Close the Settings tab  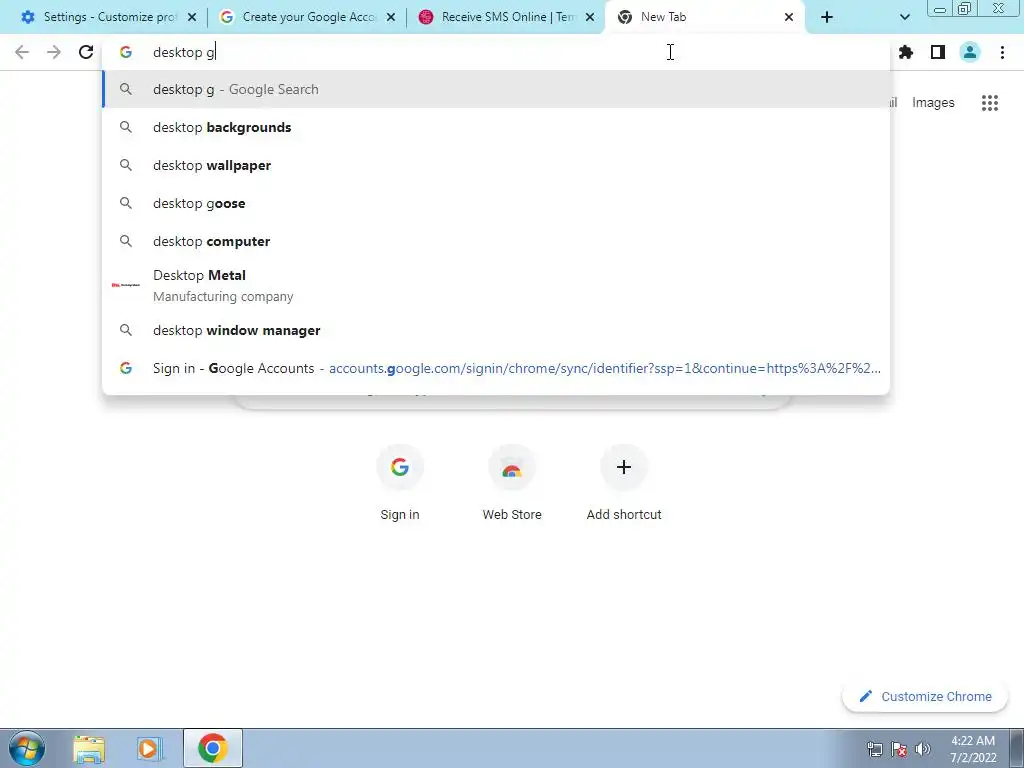192,17
